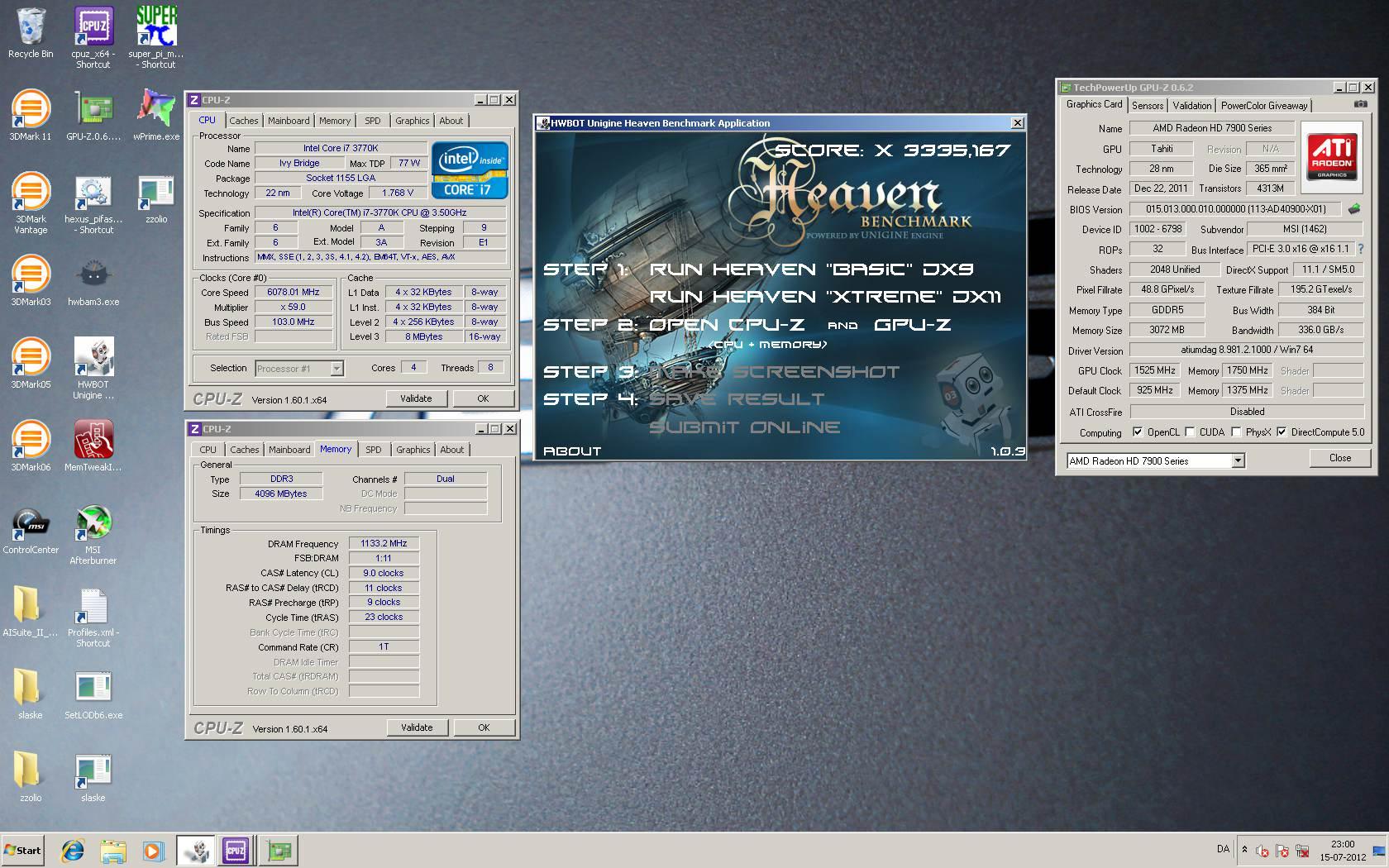Open MemTweakIt desktop icon

(93, 446)
